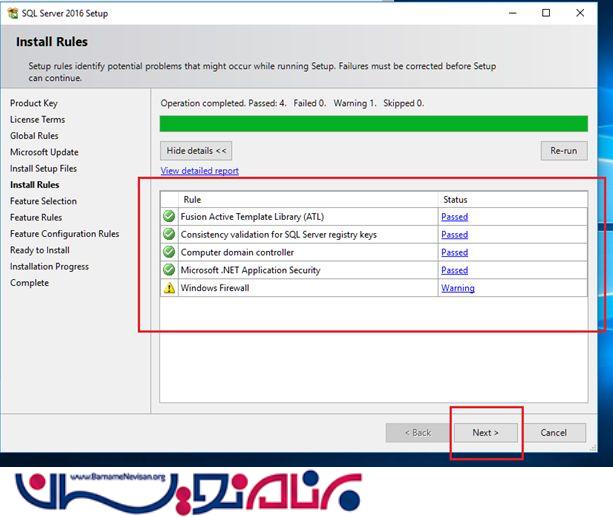
Task: Open Passed link for Computer domain controller
Action: 454,252
